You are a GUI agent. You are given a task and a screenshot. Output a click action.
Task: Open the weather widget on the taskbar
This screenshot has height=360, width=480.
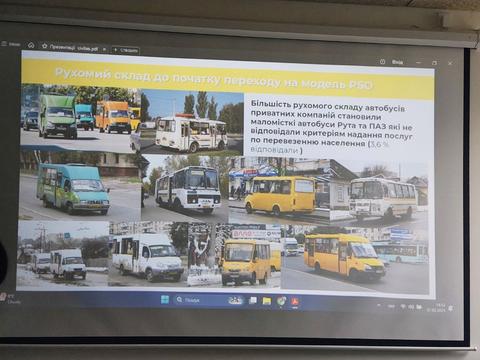point(10,298)
